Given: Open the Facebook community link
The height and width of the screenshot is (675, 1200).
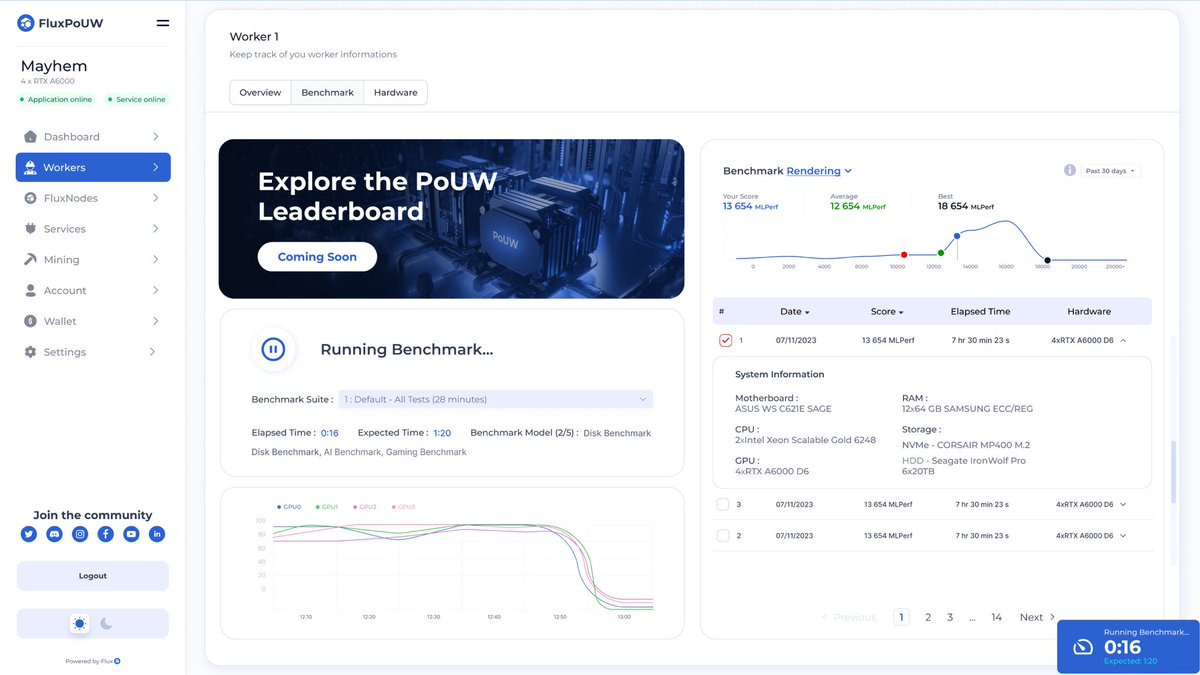Looking at the screenshot, I should pyautogui.click(x=106, y=535).
